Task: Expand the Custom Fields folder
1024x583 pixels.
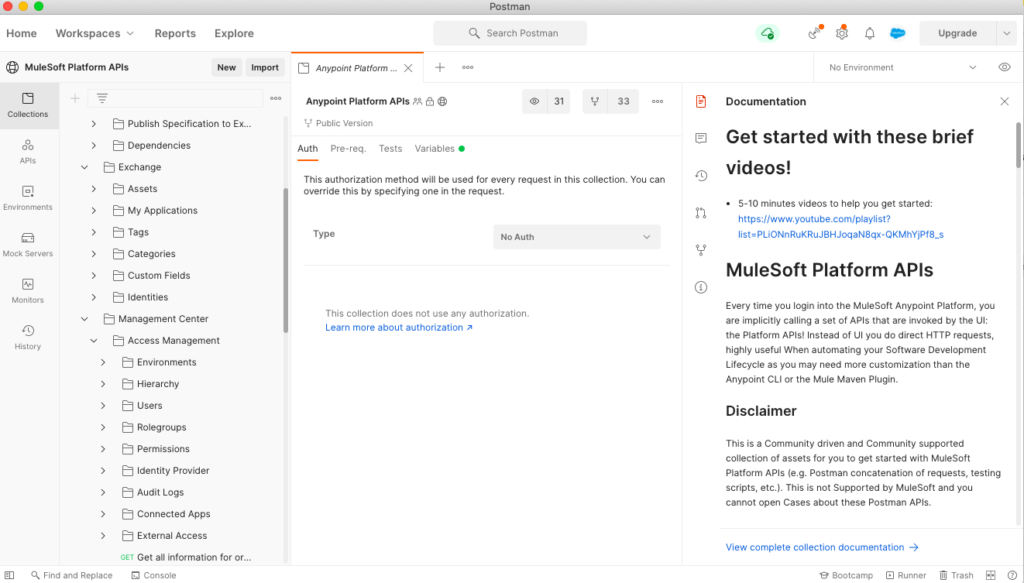Action: tap(93, 276)
